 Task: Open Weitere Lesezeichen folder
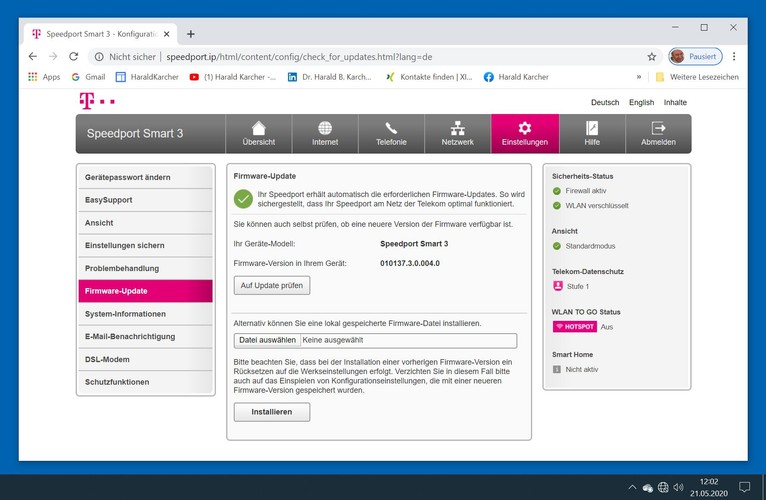[697, 77]
